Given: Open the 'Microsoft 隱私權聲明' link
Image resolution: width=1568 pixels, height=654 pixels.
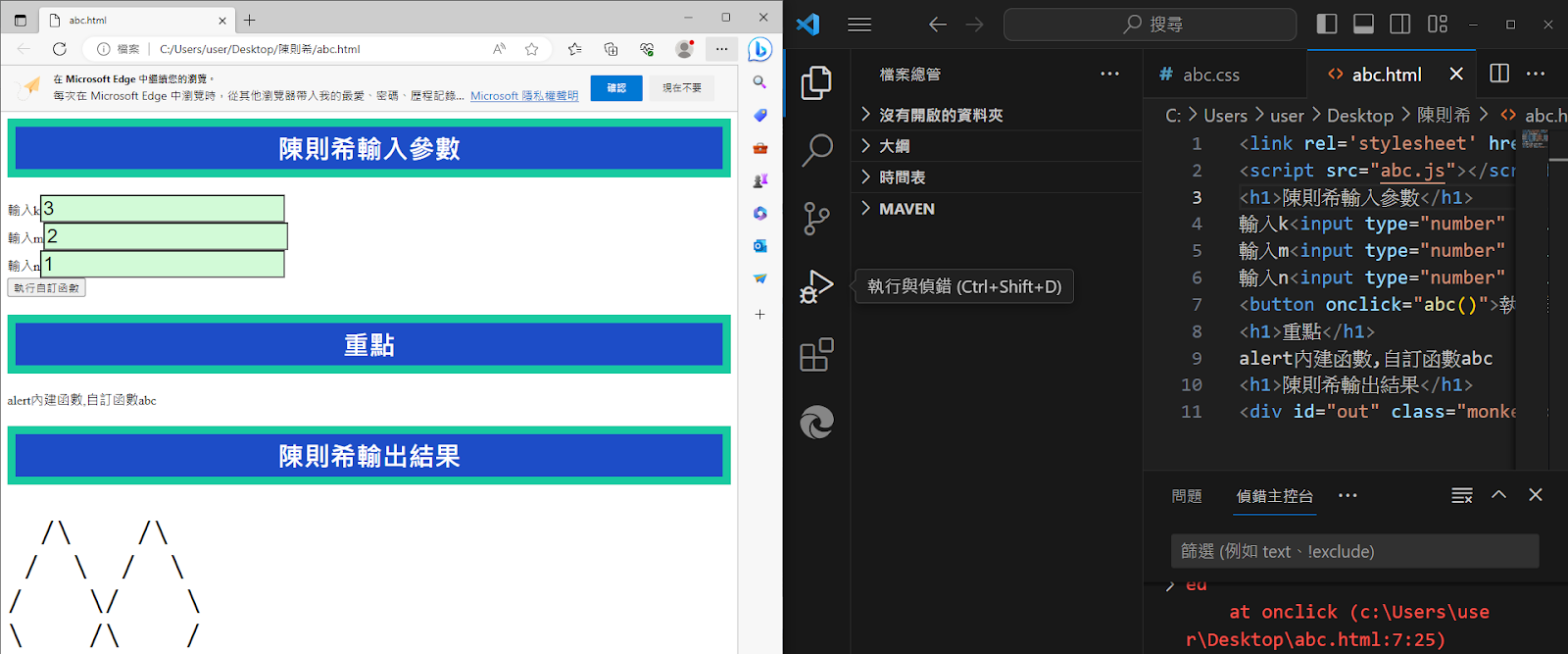Looking at the screenshot, I should 524,96.
